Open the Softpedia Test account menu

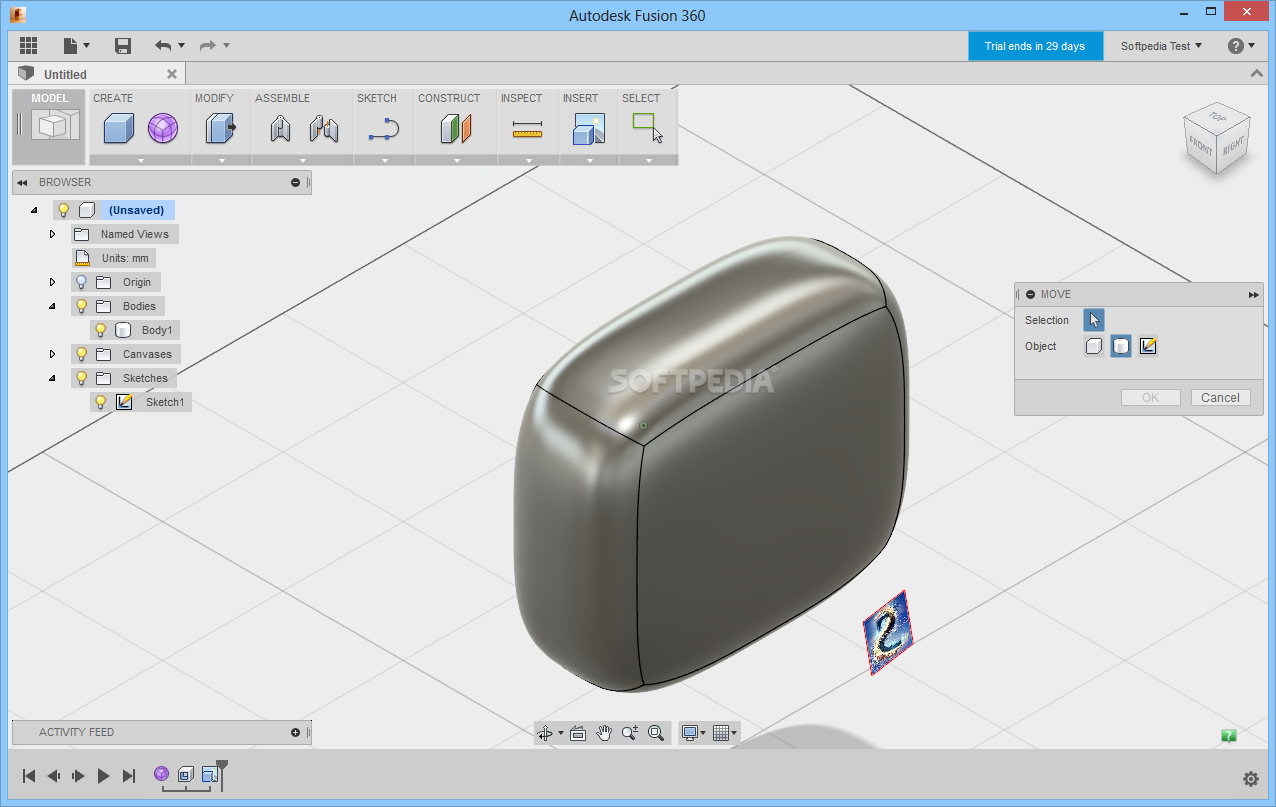click(1161, 46)
